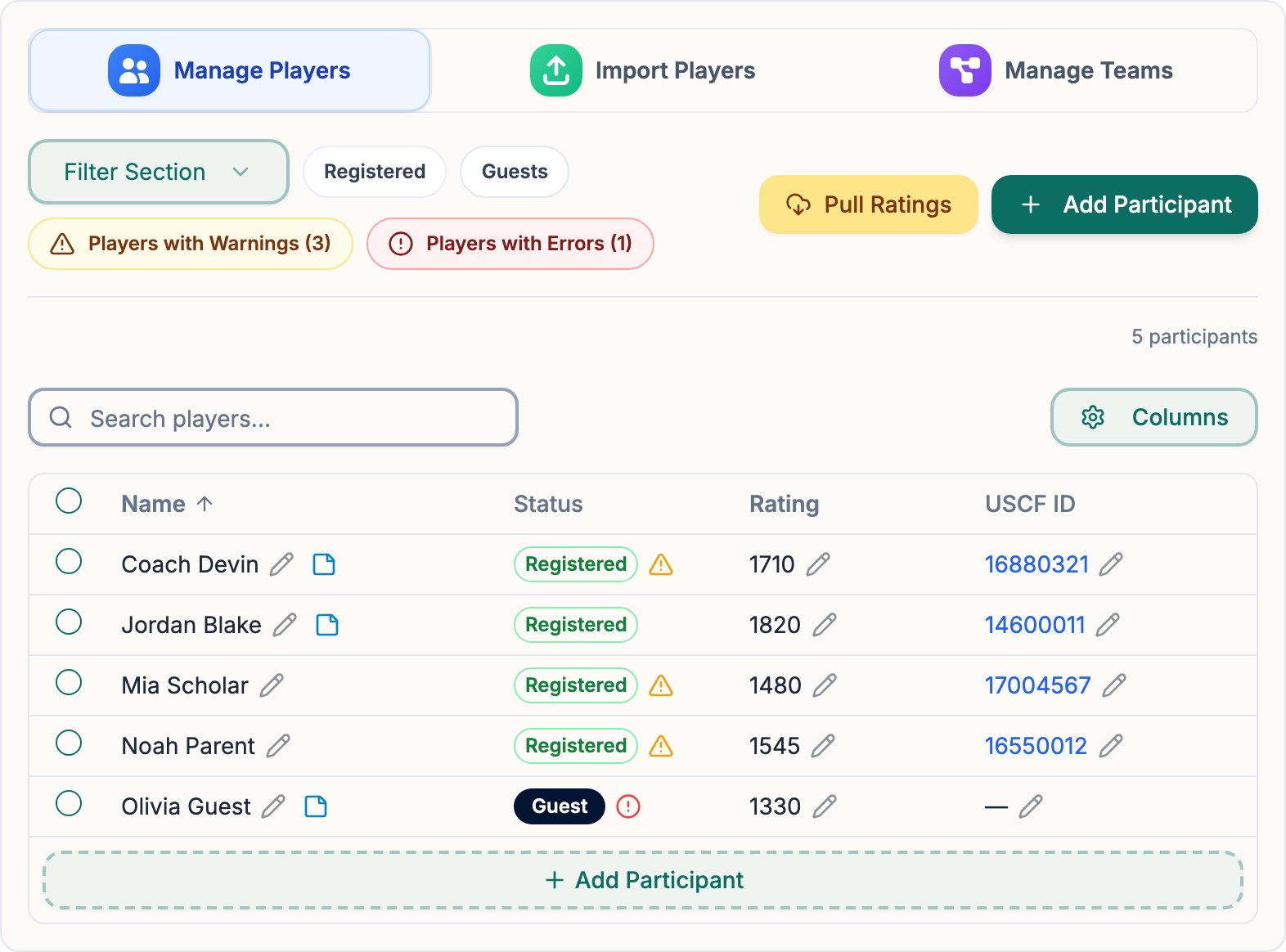Edit the 1710 rating pencil icon
Screen dimensions: 1286x952
pyautogui.click(x=818, y=564)
